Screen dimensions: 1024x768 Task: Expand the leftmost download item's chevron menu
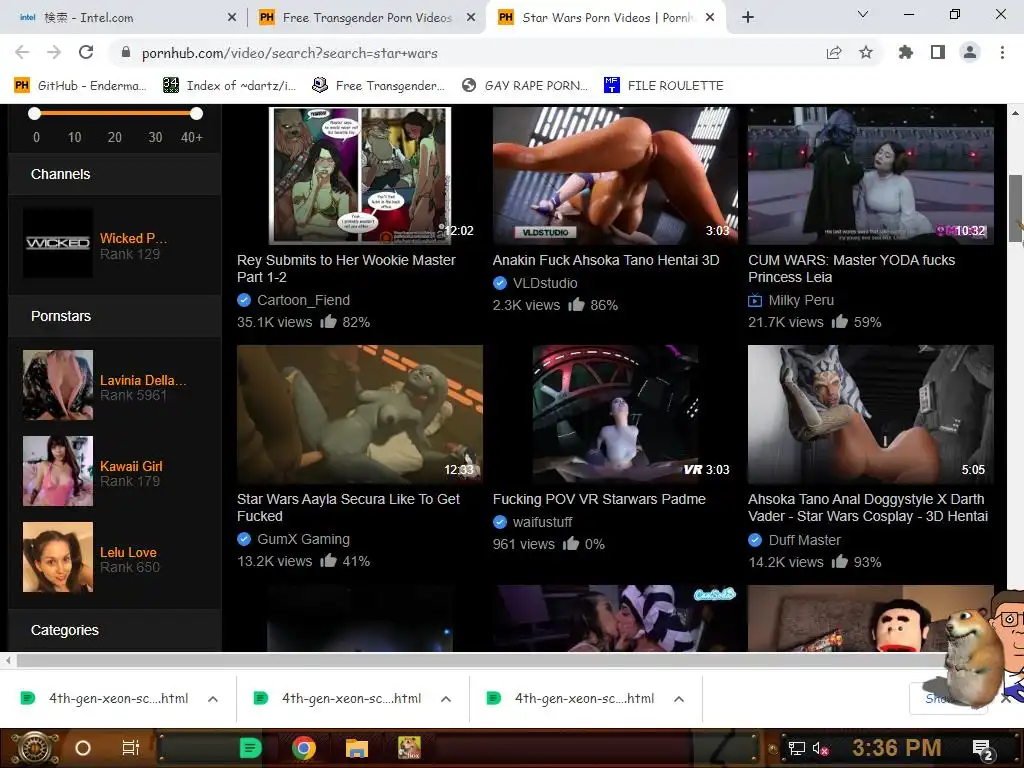click(x=213, y=699)
